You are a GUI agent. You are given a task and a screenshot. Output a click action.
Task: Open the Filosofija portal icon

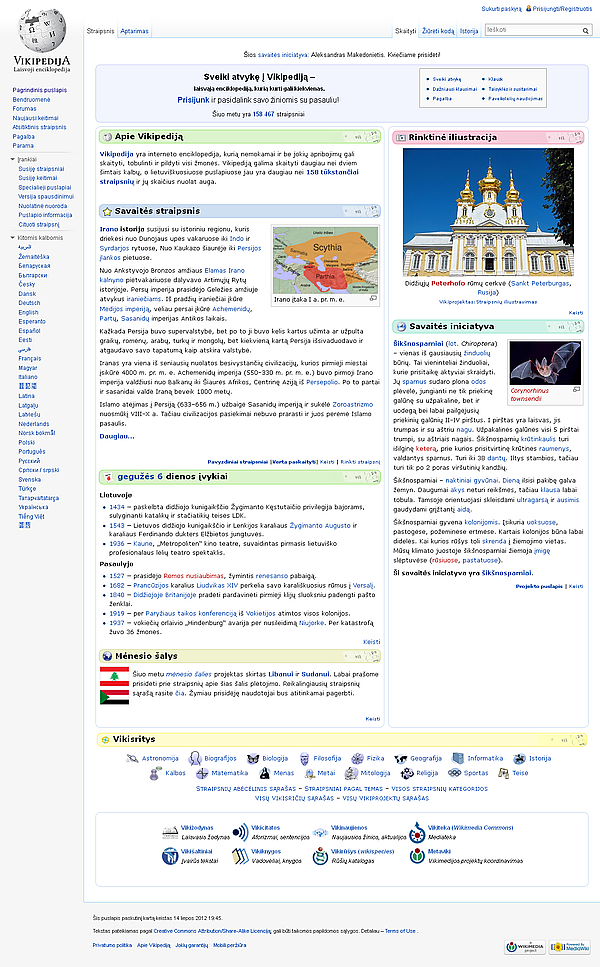coord(305,759)
